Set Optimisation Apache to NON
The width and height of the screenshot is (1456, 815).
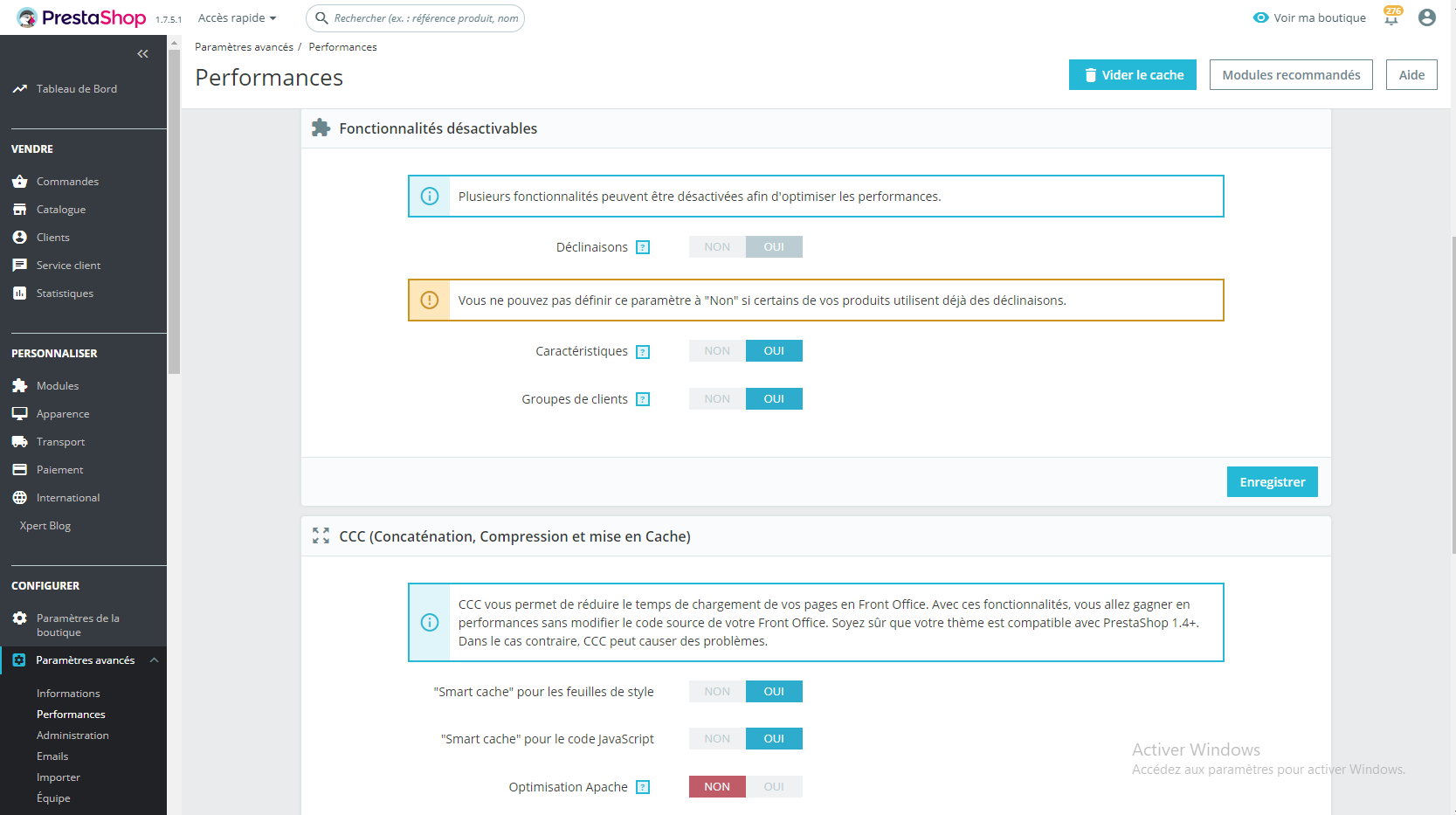pos(717,787)
